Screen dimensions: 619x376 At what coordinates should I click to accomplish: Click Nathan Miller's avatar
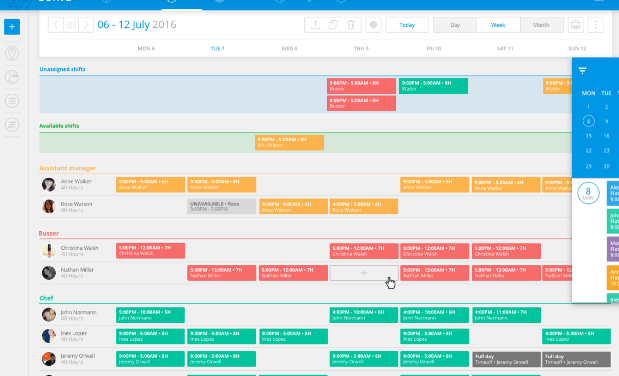(49, 273)
